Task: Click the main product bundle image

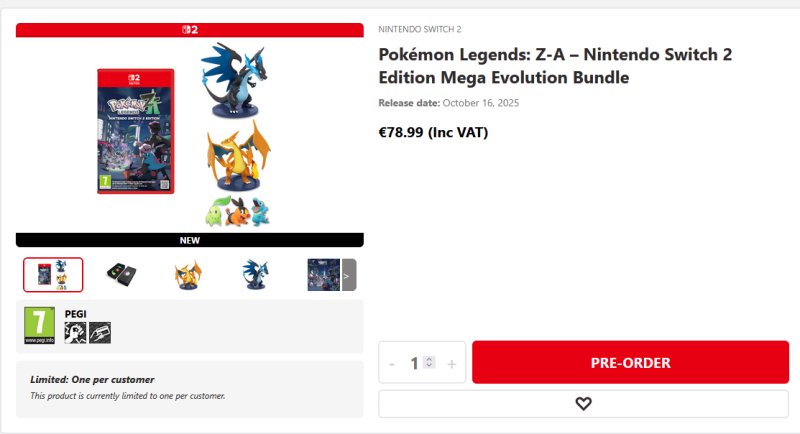Action: (190, 134)
